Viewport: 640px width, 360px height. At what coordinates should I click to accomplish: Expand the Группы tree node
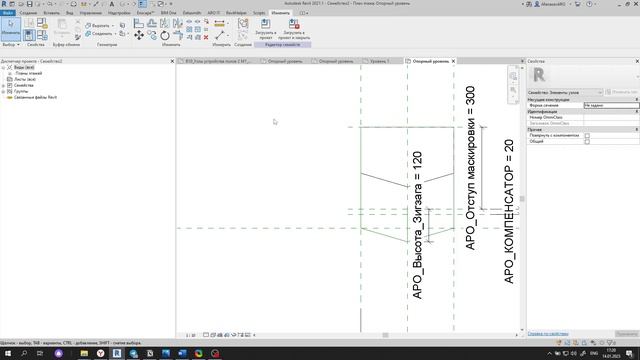point(3,91)
